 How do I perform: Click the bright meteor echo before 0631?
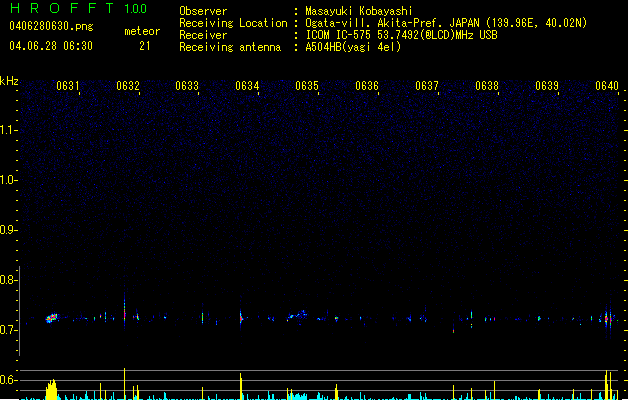pos(52,318)
